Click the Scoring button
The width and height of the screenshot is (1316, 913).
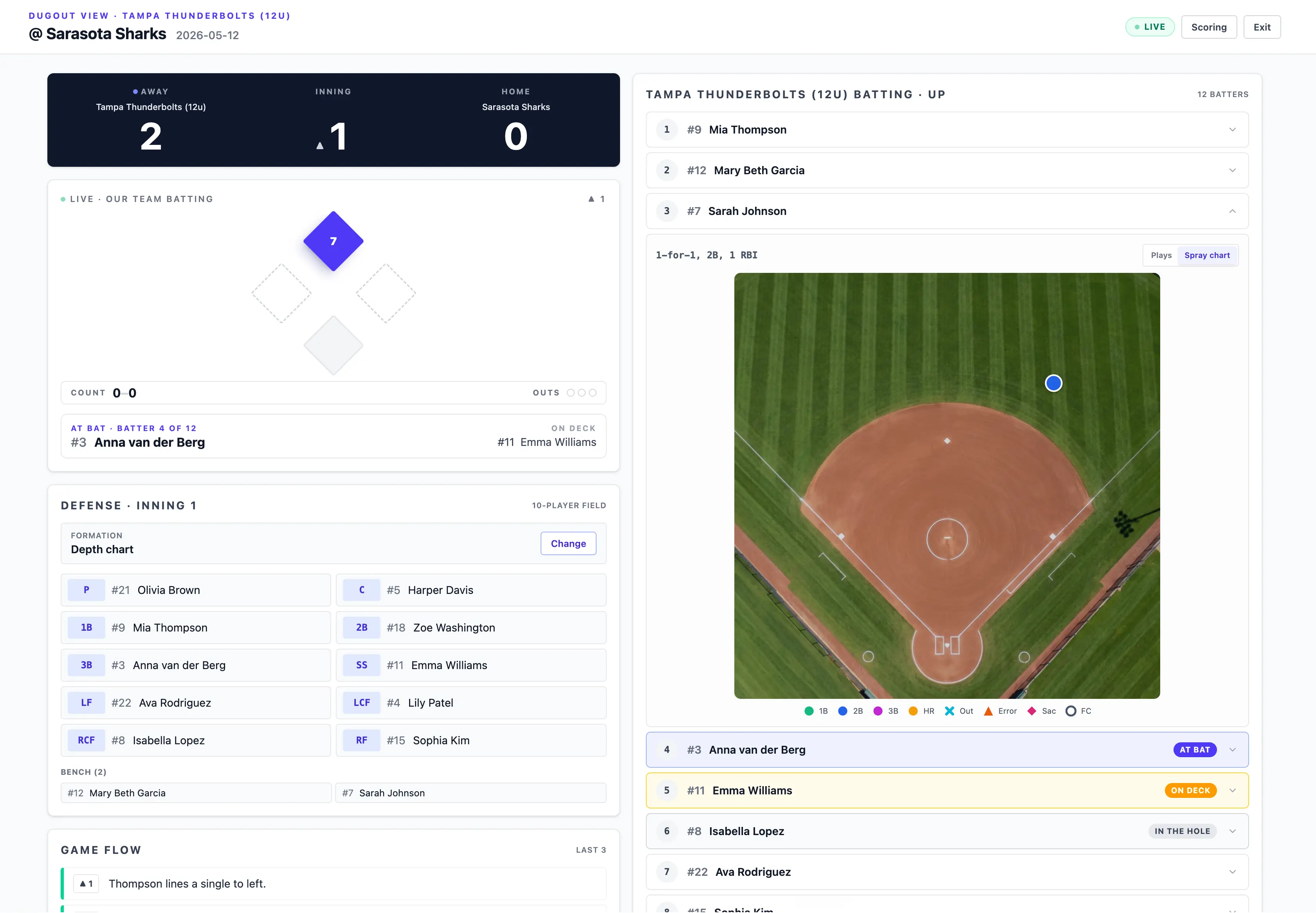pyautogui.click(x=1208, y=27)
